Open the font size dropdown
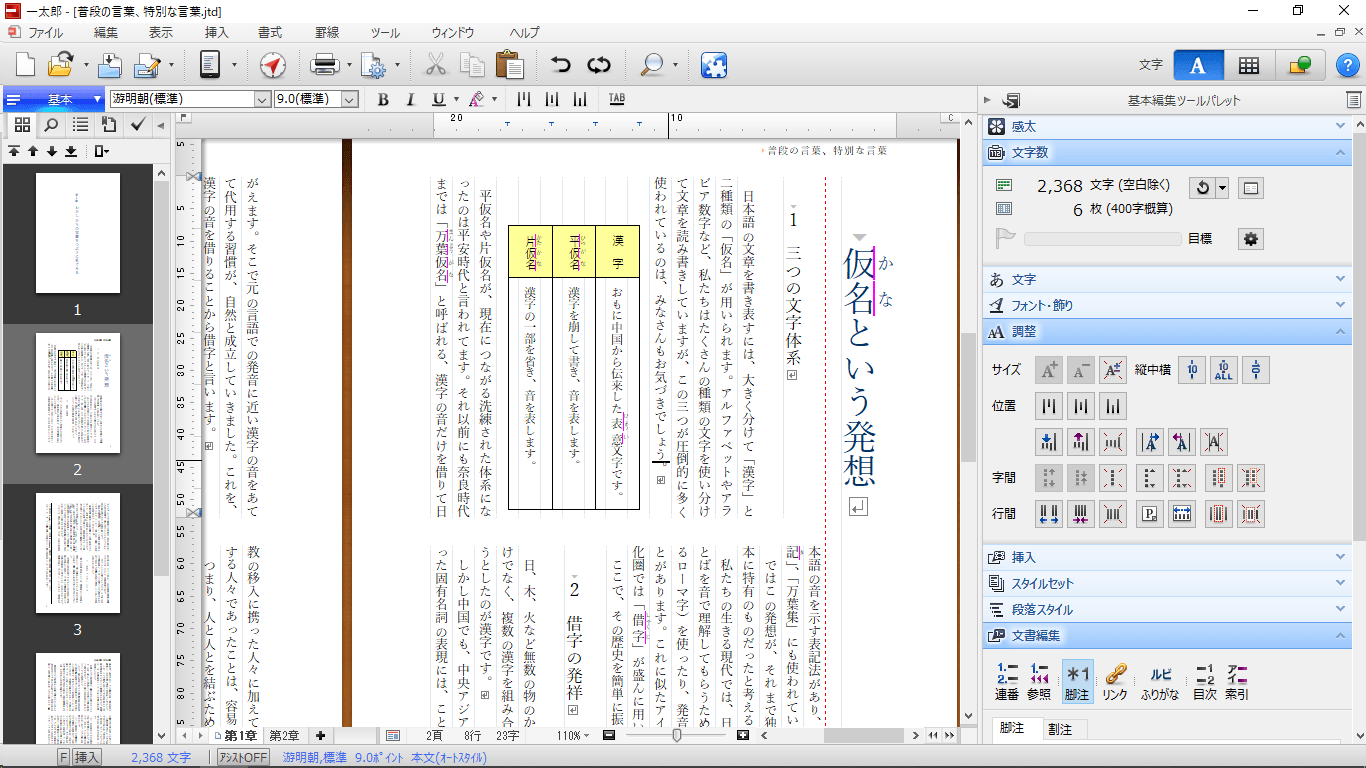 click(x=350, y=99)
